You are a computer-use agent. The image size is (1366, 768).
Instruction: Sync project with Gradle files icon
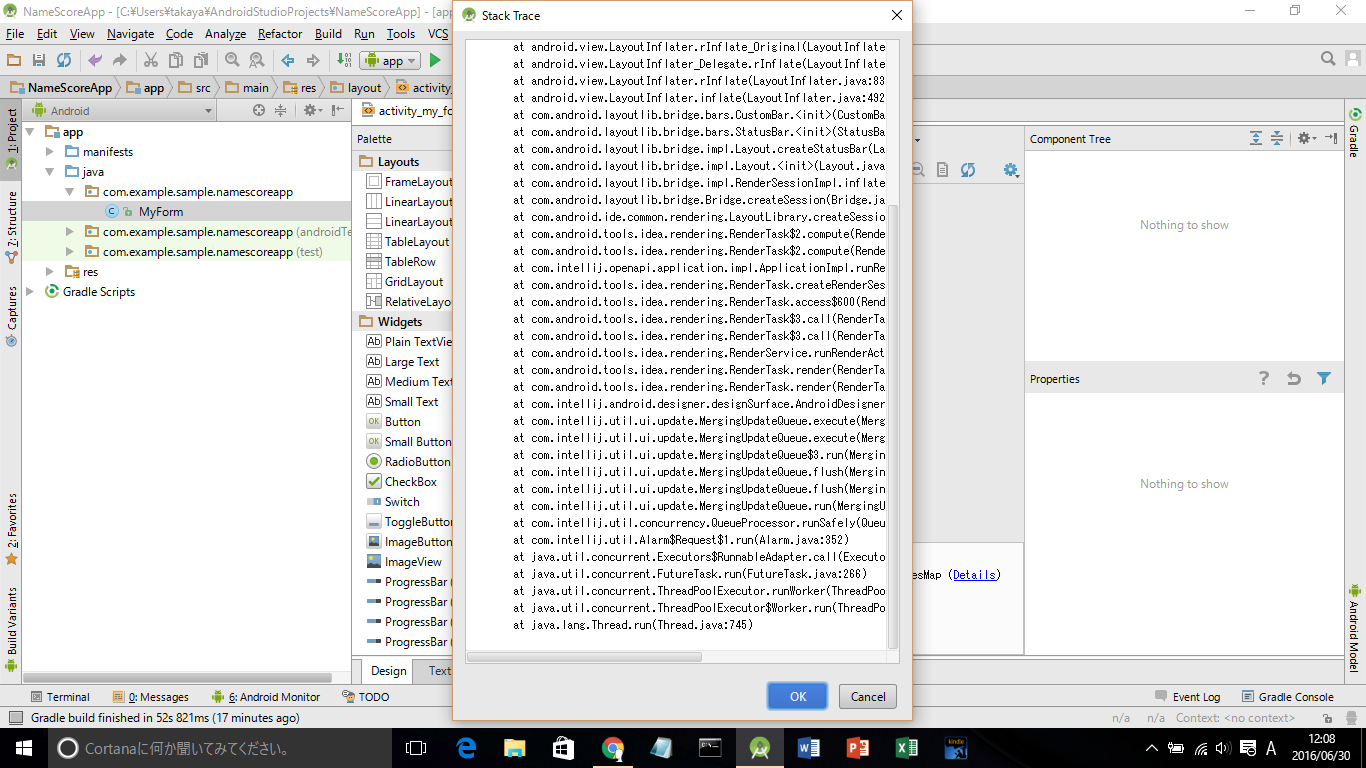pos(64,60)
